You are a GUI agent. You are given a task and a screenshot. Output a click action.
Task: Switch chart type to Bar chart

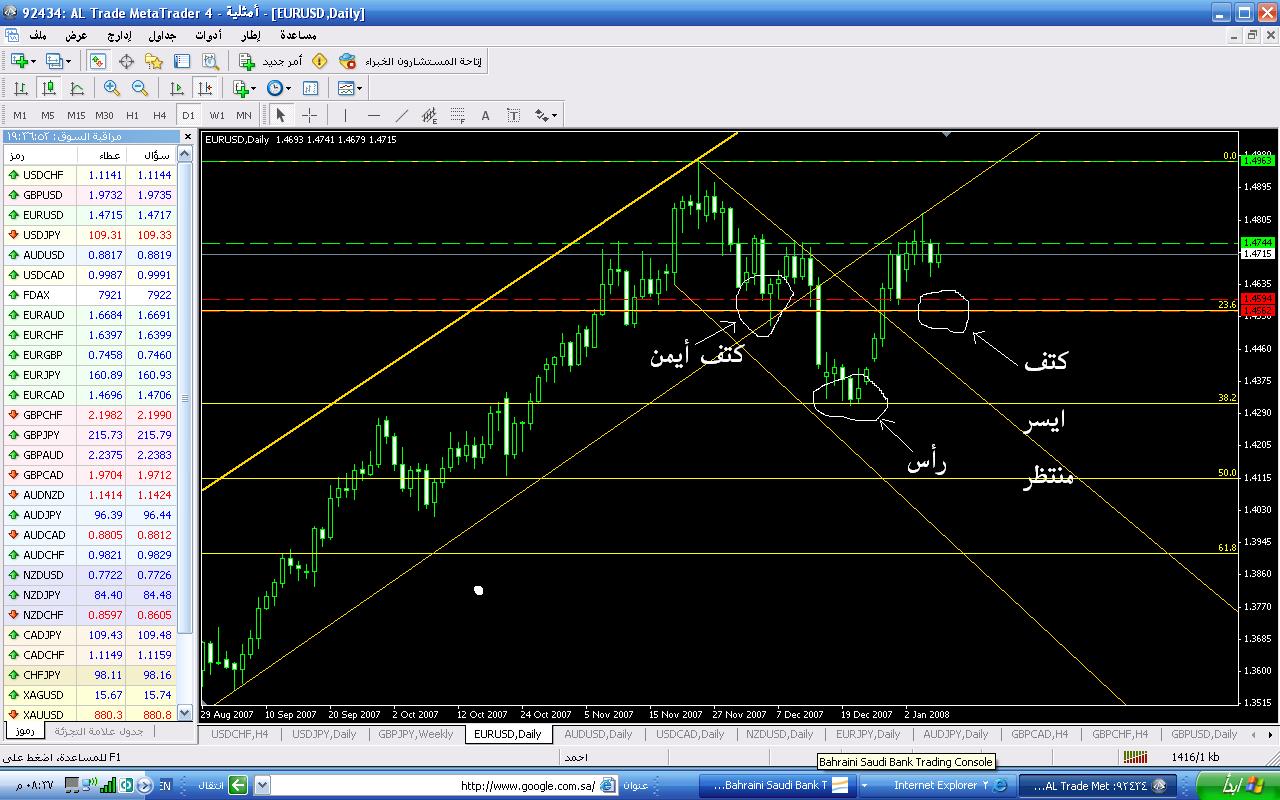pyautogui.click(x=20, y=88)
